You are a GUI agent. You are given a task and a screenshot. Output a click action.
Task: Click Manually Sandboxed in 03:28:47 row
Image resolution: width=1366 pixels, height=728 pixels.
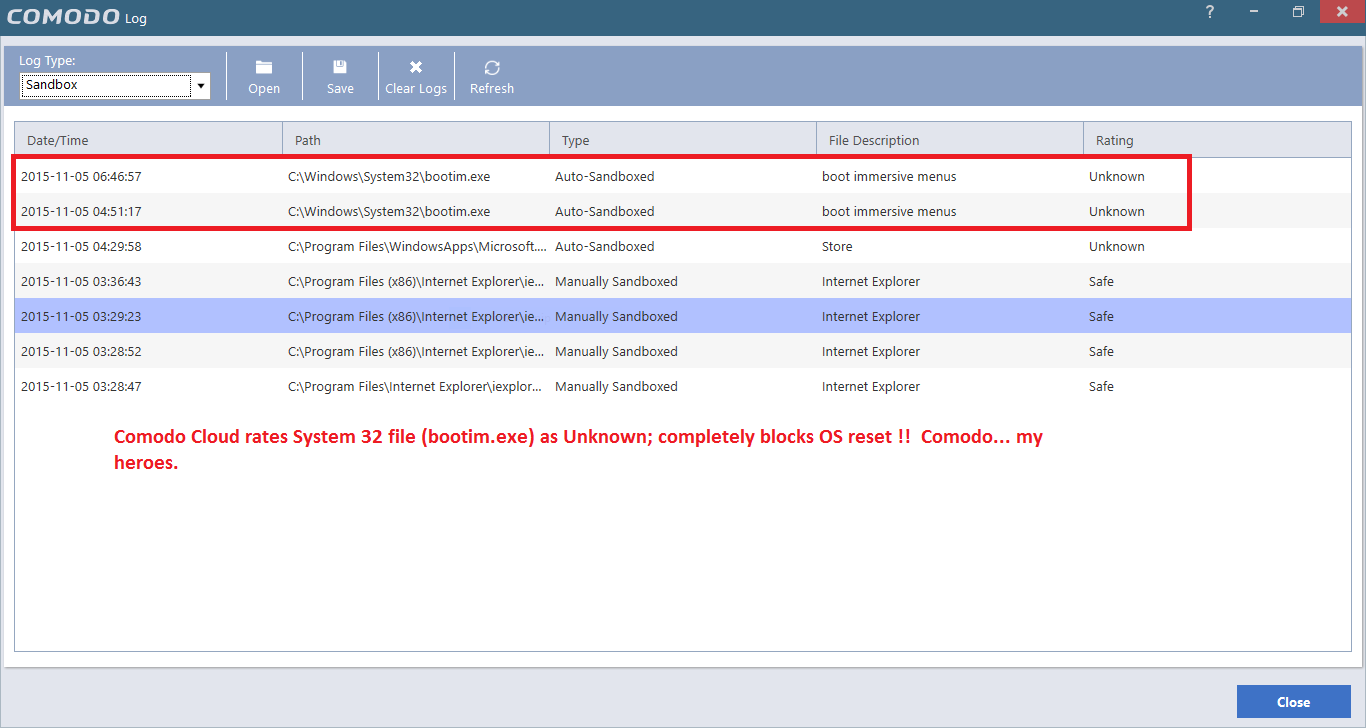(616, 387)
